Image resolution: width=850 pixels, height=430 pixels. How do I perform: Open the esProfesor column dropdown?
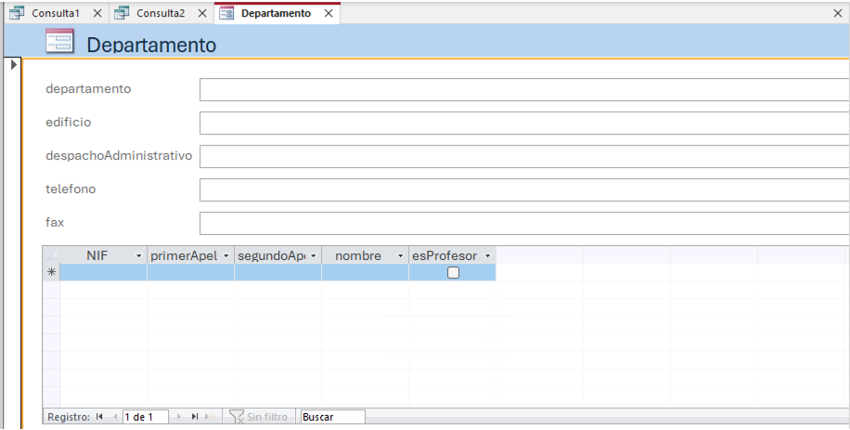(488, 256)
